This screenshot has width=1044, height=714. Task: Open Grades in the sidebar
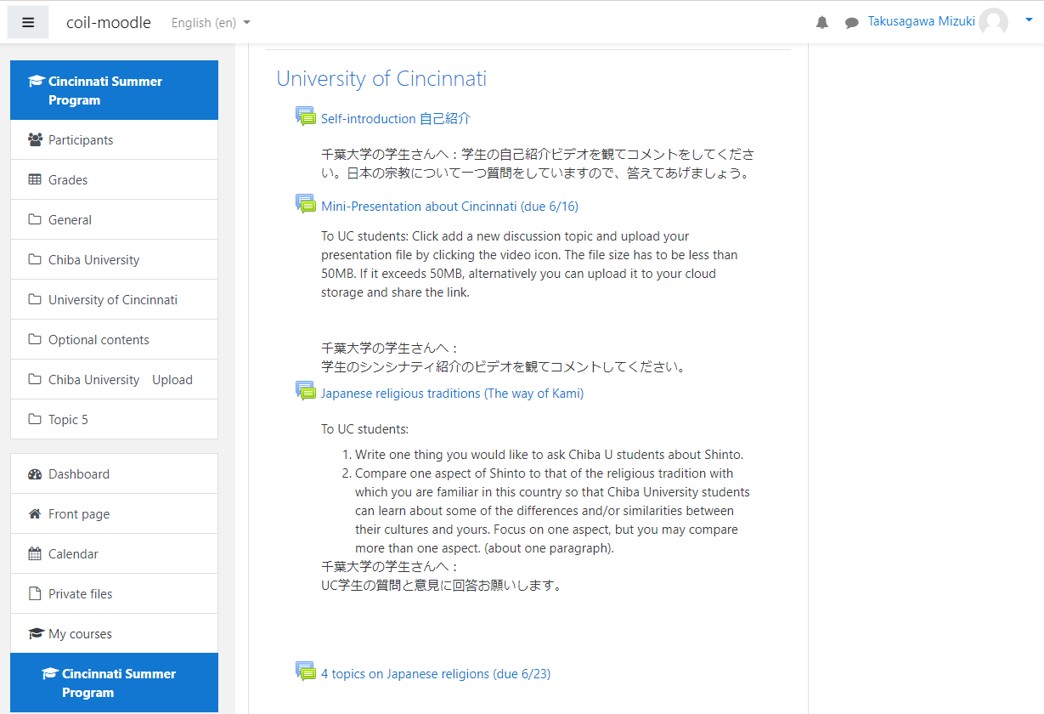114,180
